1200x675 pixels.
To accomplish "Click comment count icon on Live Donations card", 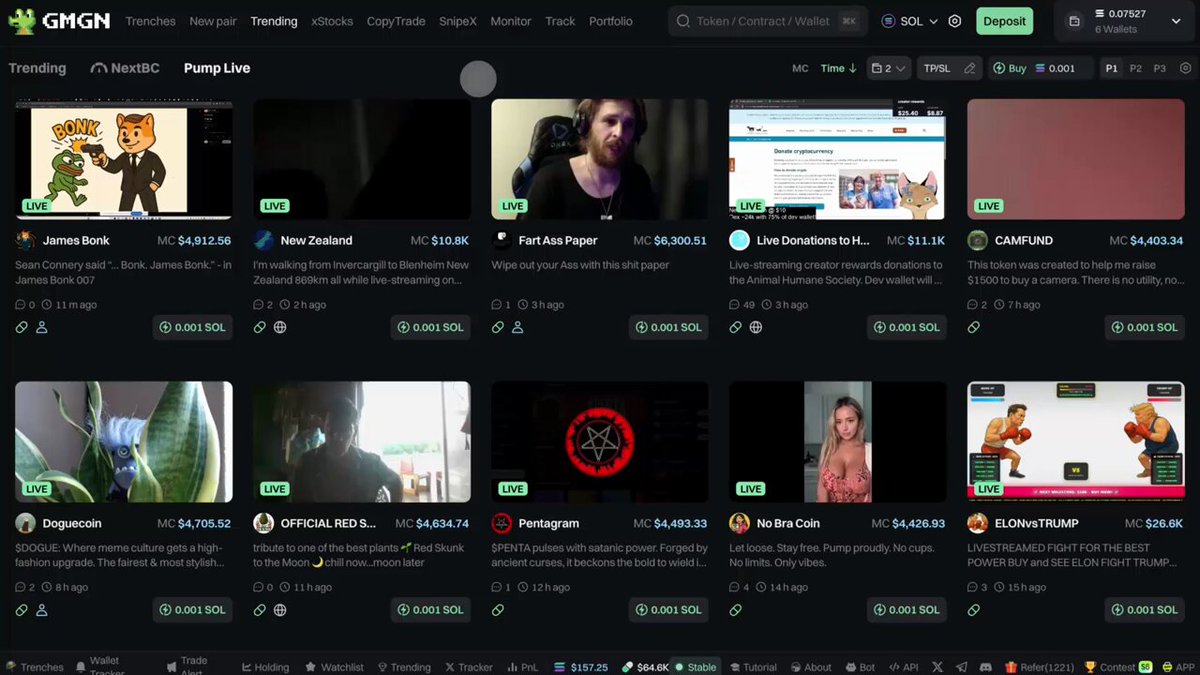I will tap(735, 305).
